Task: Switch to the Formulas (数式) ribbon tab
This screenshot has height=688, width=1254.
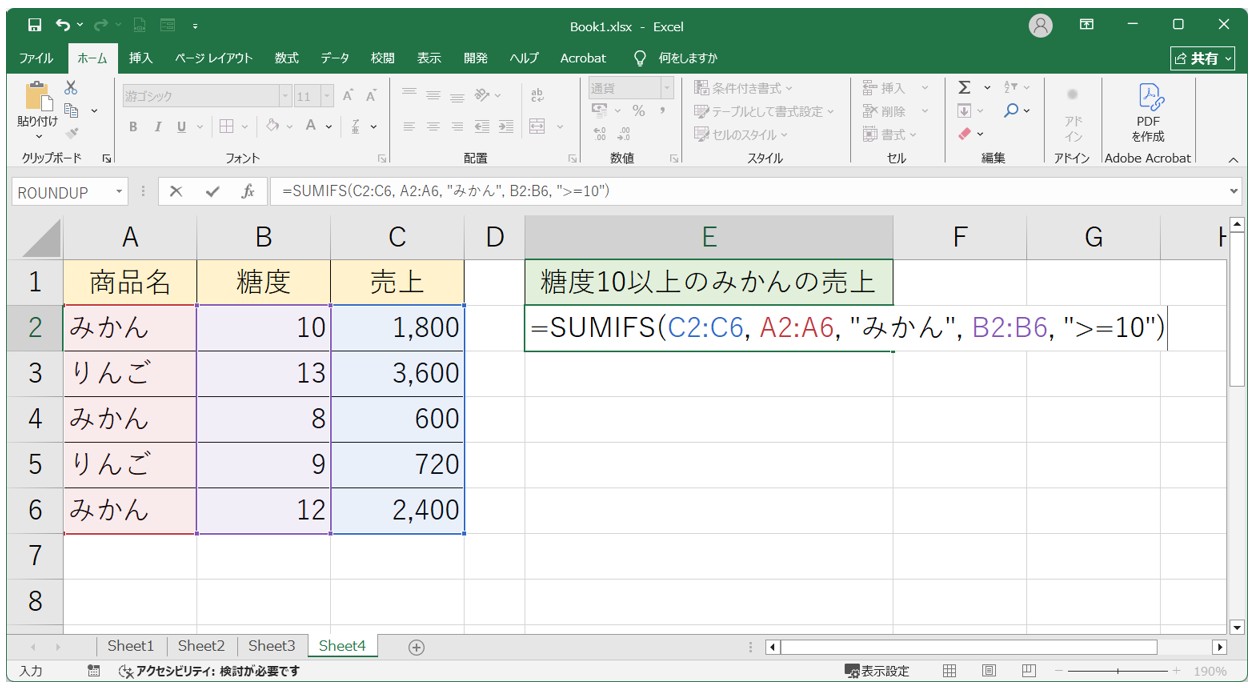Action: [287, 58]
